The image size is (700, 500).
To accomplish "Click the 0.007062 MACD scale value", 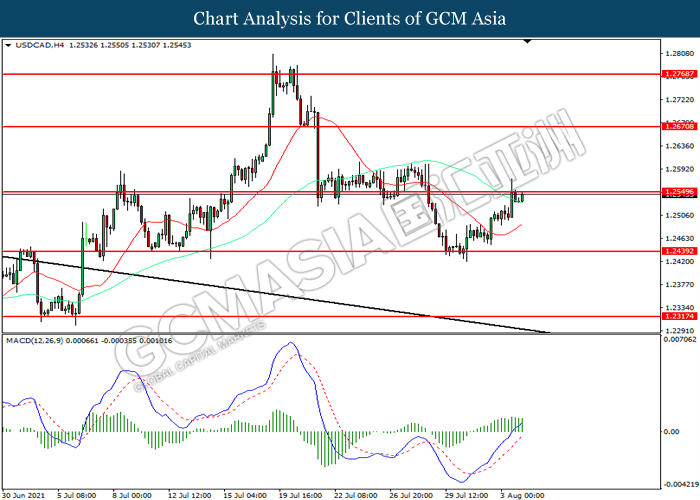I will [x=680, y=339].
